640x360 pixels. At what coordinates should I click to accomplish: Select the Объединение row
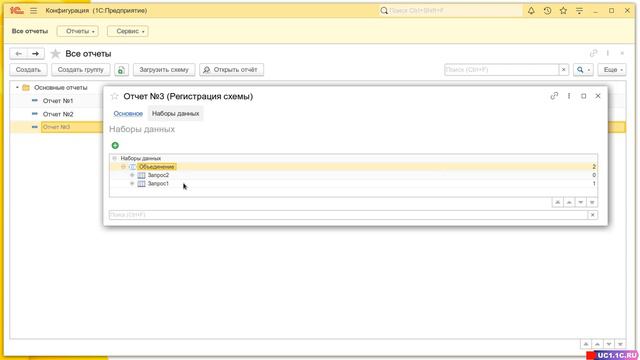(353, 167)
